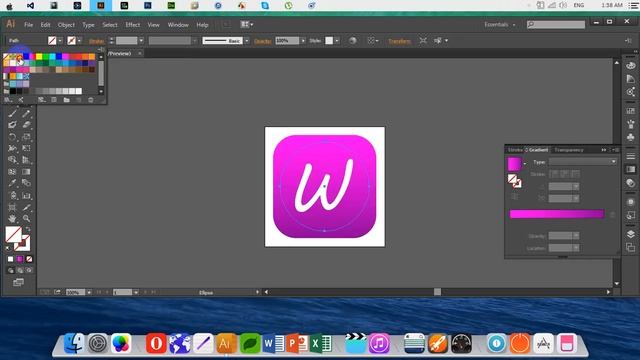Select the Column Graph tool
640x360 pixels.
click(x=26, y=196)
